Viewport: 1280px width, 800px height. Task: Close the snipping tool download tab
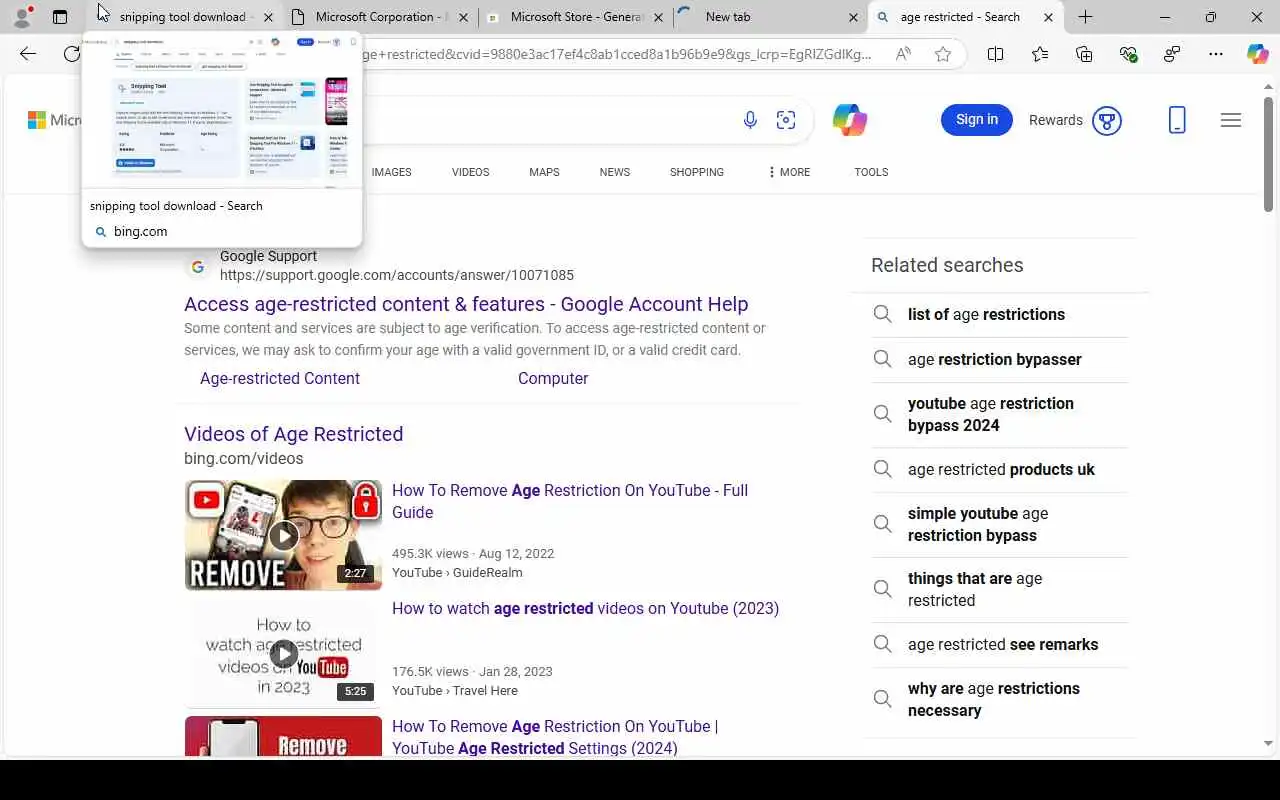tap(268, 17)
